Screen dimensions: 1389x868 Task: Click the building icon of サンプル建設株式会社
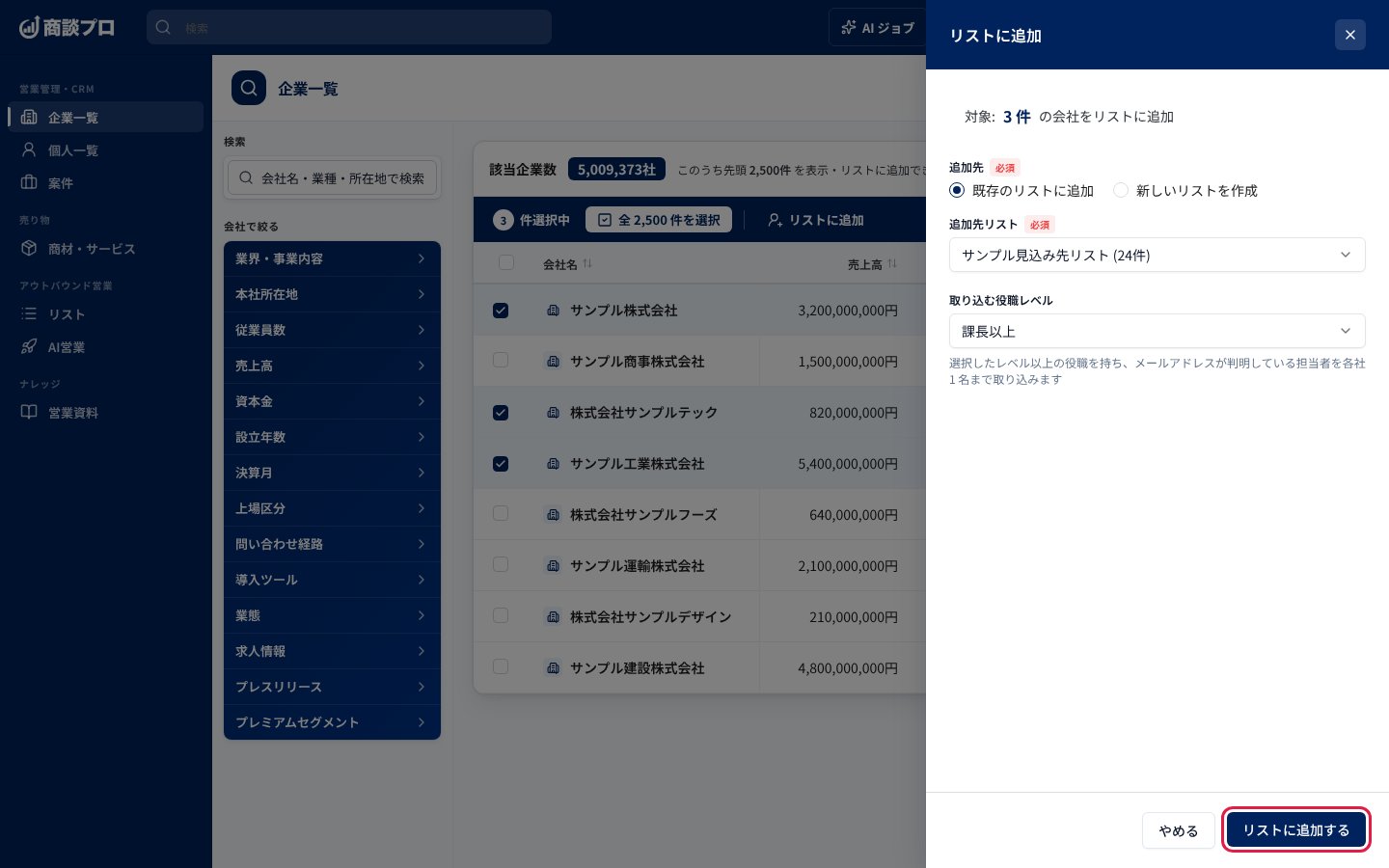click(x=553, y=667)
